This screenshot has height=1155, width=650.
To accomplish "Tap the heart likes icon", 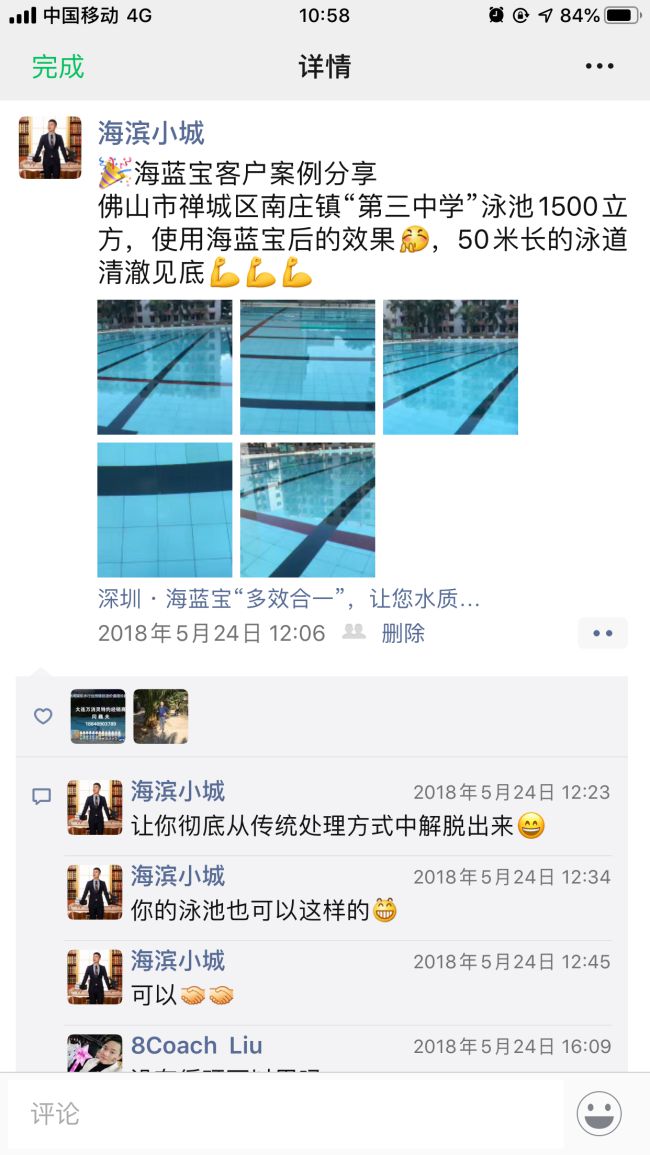I will (x=43, y=716).
